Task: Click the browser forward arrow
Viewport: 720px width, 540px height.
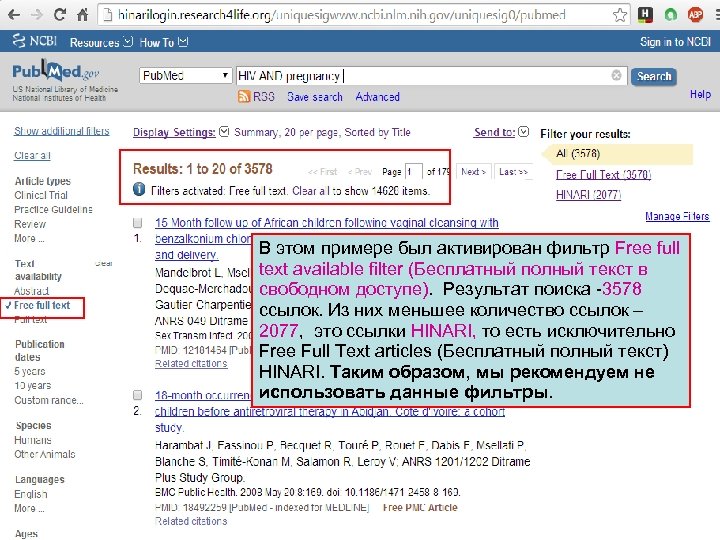Action: [x=36, y=15]
